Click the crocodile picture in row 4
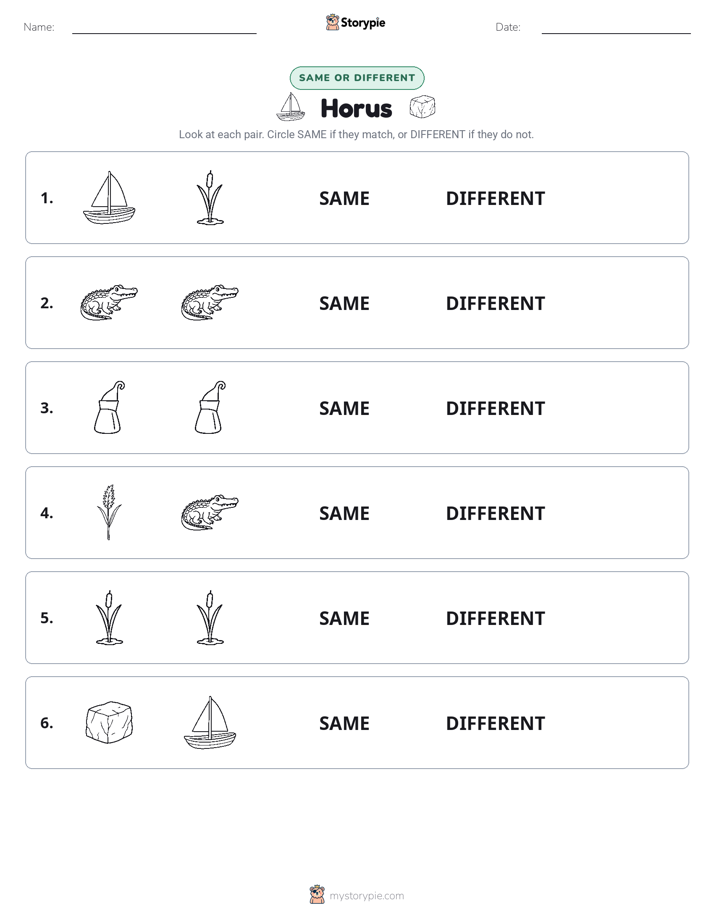 (210, 512)
